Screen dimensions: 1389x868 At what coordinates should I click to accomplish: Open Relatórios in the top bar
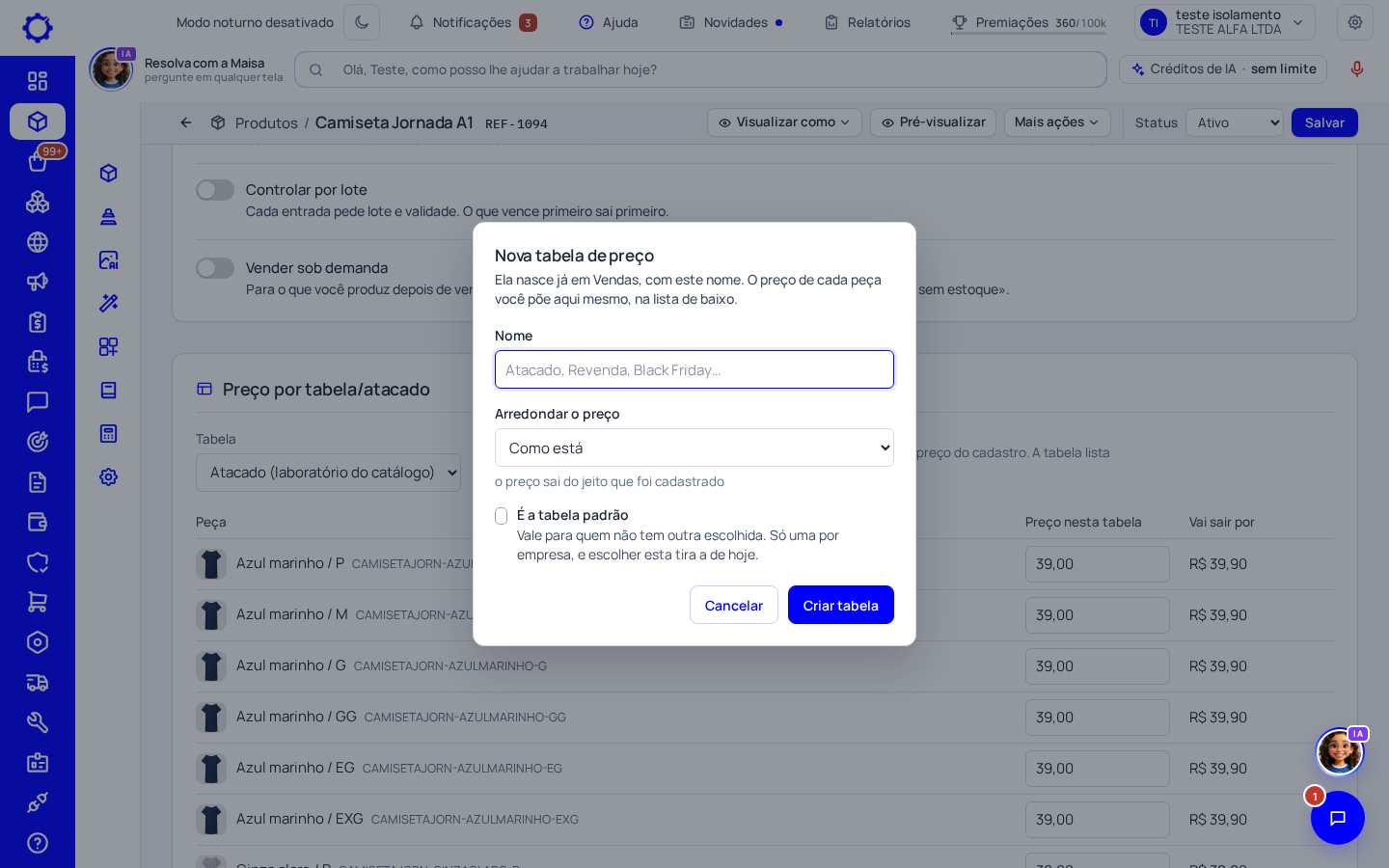(867, 22)
